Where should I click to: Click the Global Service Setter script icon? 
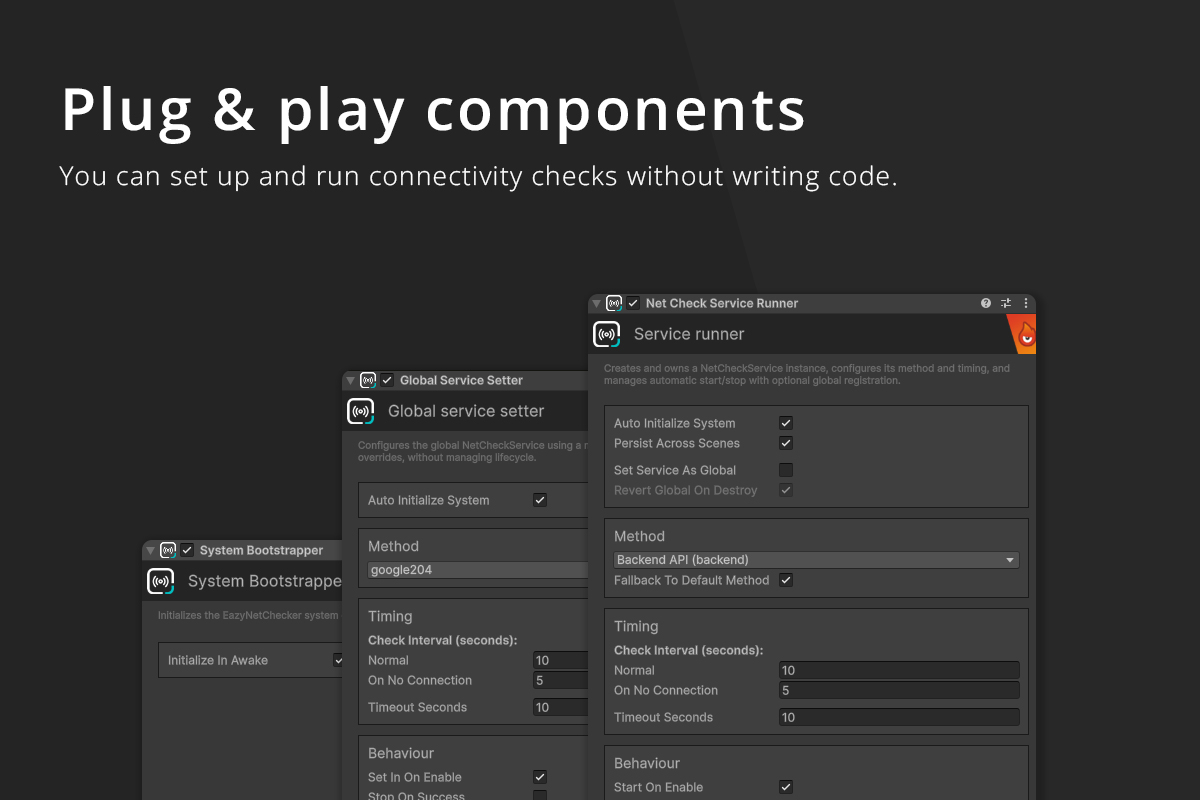coord(368,380)
